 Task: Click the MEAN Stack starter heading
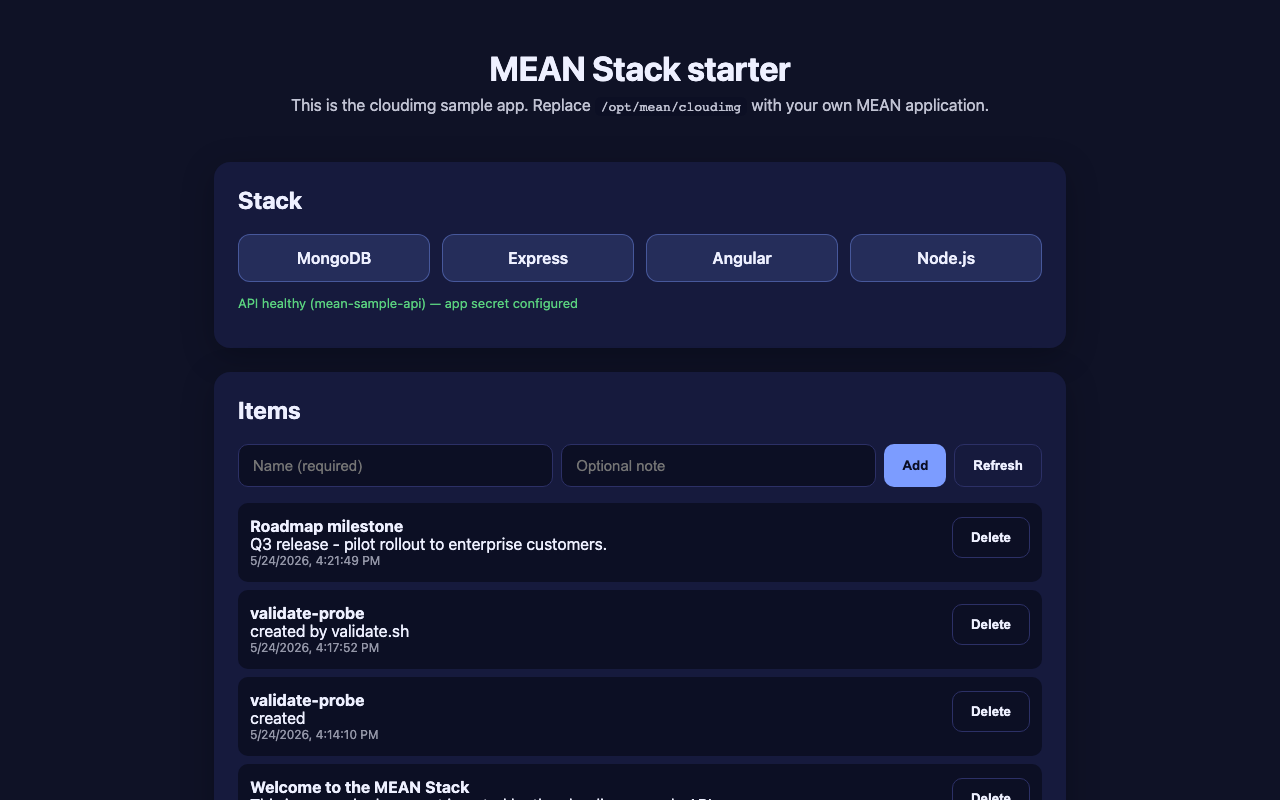pyautogui.click(x=640, y=69)
